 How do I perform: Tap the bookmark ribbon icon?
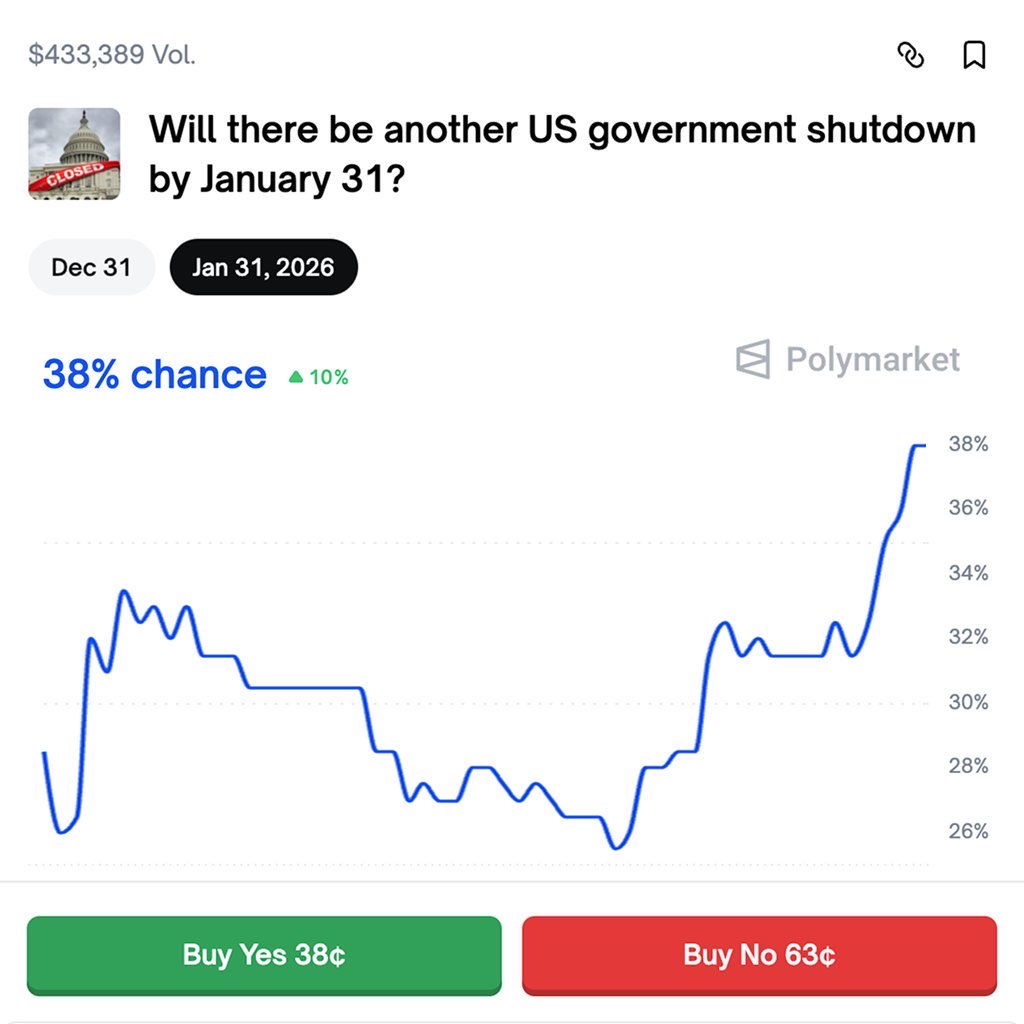975,56
